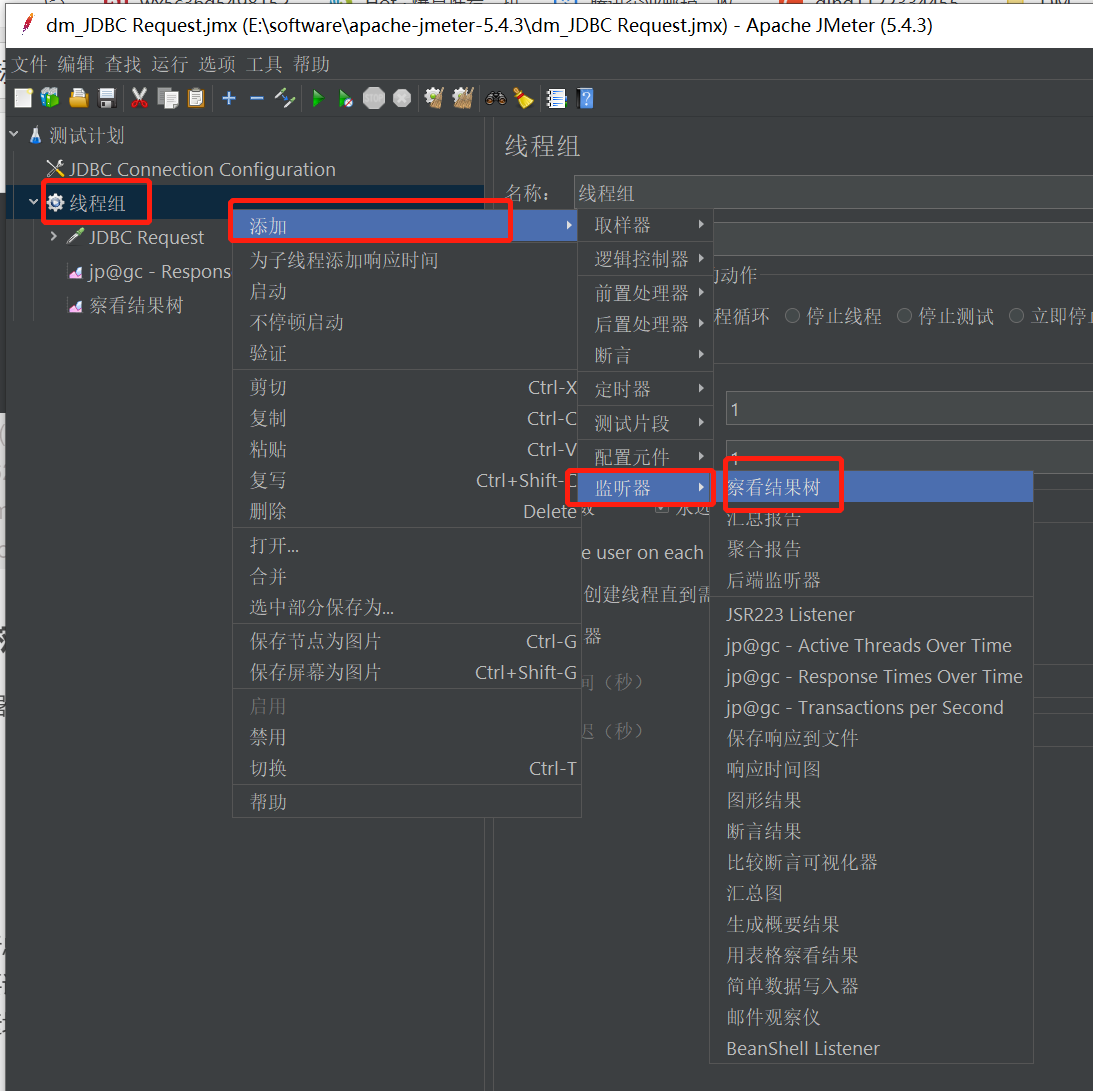Viewport: 1093px width, 1091px height.
Task: Open the 后置处理器 submenu
Action: point(645,324)
